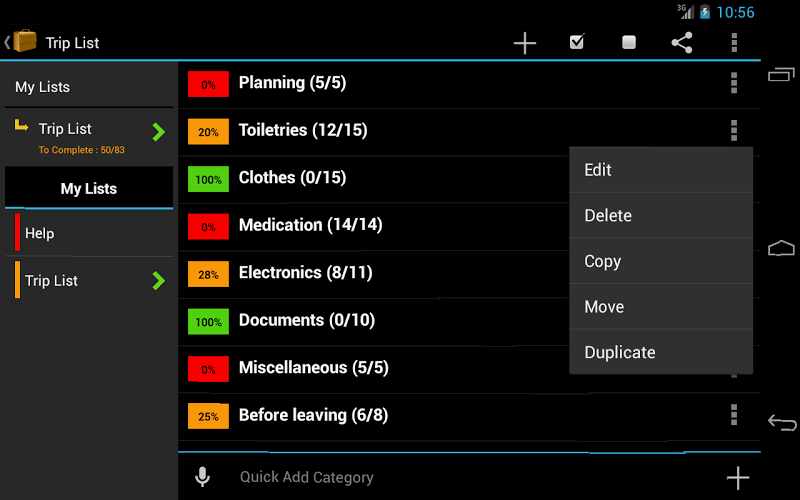Open the Medication (14/14) category
Viewport: 800px width, 500px height.
[311, 225]
